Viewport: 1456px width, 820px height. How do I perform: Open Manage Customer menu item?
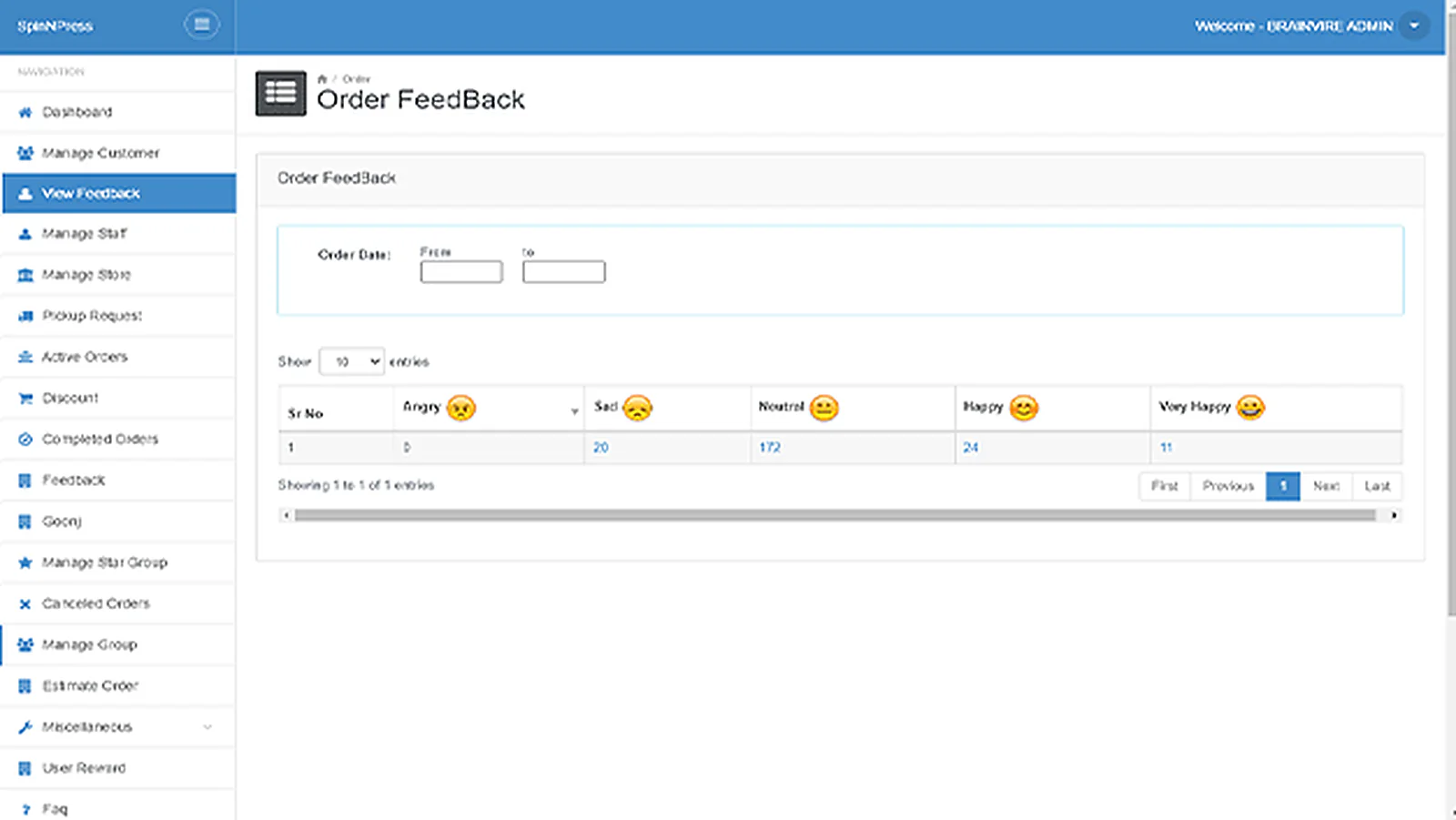[x=118, y=153]
